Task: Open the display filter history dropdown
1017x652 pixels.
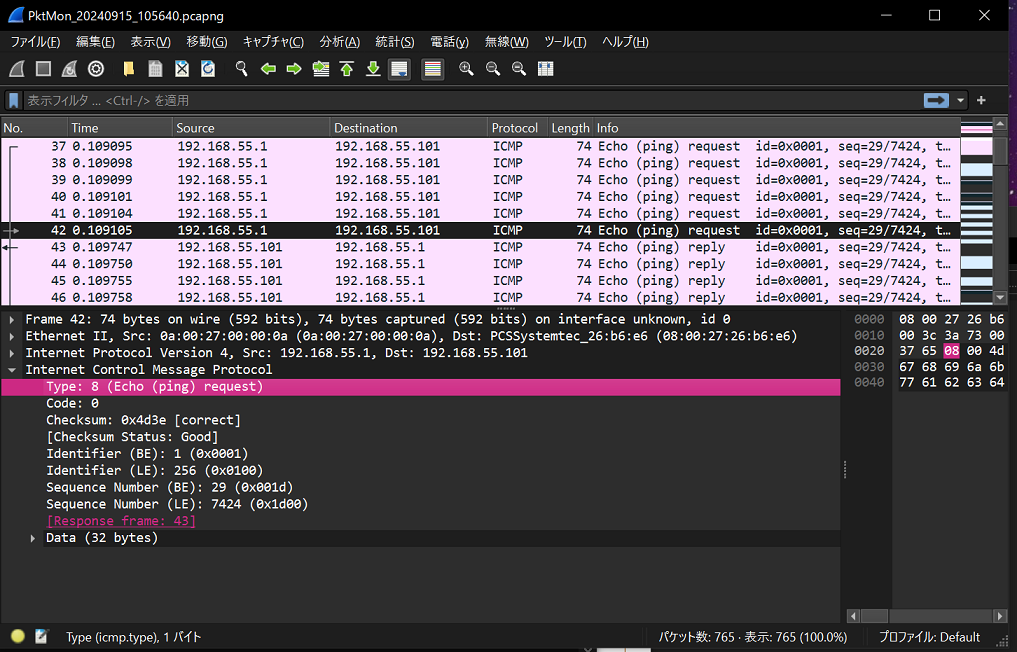Action: pos(961,101)
